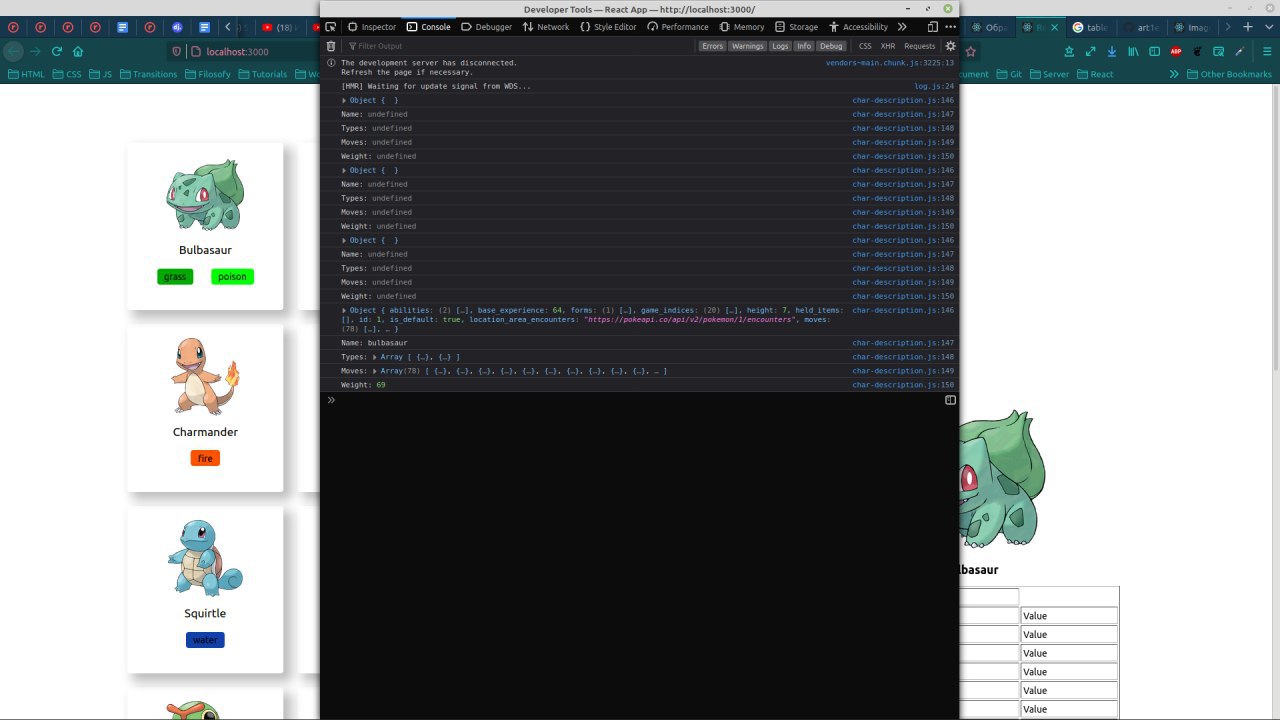Click the Filter Output input field
The height and width of the screenshot is (720, 1280).
pos(520,46)
